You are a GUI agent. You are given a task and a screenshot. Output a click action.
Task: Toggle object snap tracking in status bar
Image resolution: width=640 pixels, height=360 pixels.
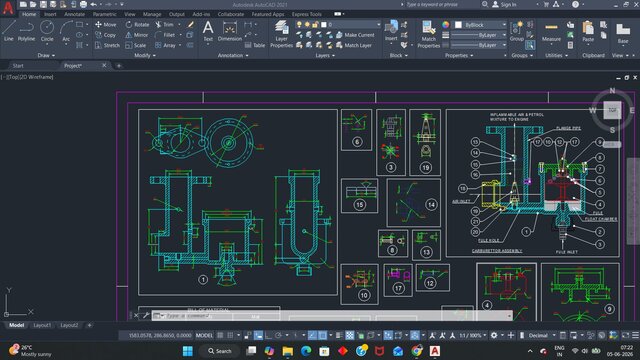[x=312, y=336]
